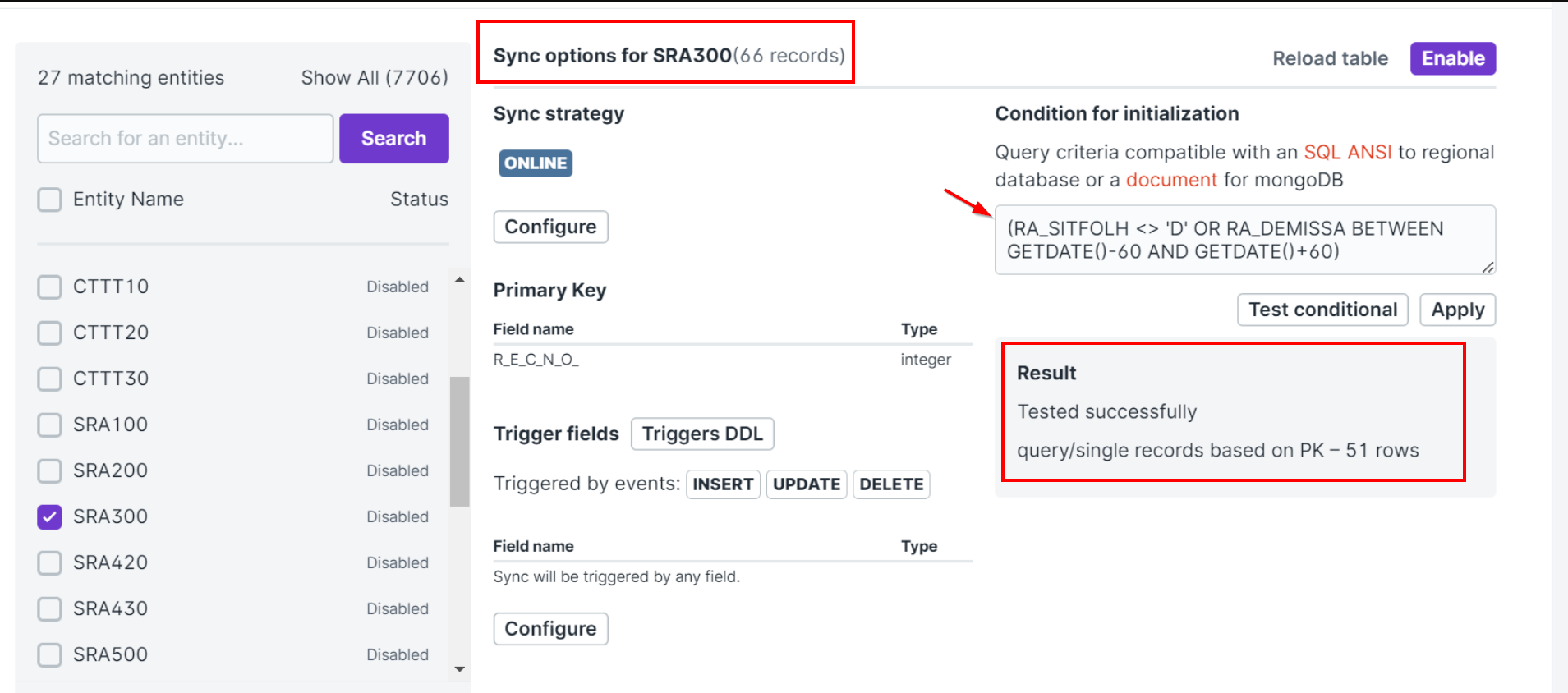Click inside the condition query textarea
Screen dimensions: 1568x693
1244,240
